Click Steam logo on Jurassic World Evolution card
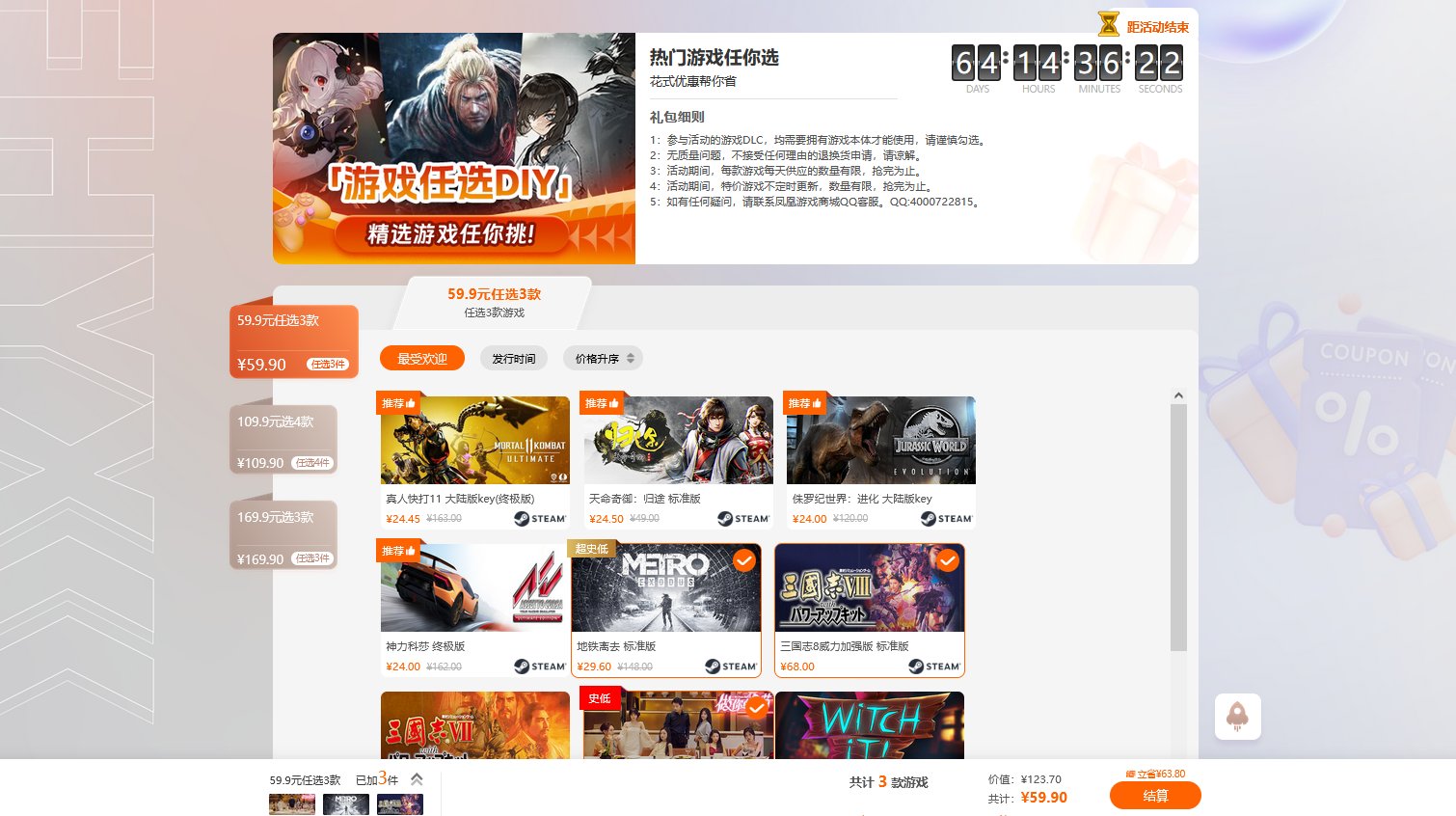Screen dimensions: 1456x816 [946, 519]
